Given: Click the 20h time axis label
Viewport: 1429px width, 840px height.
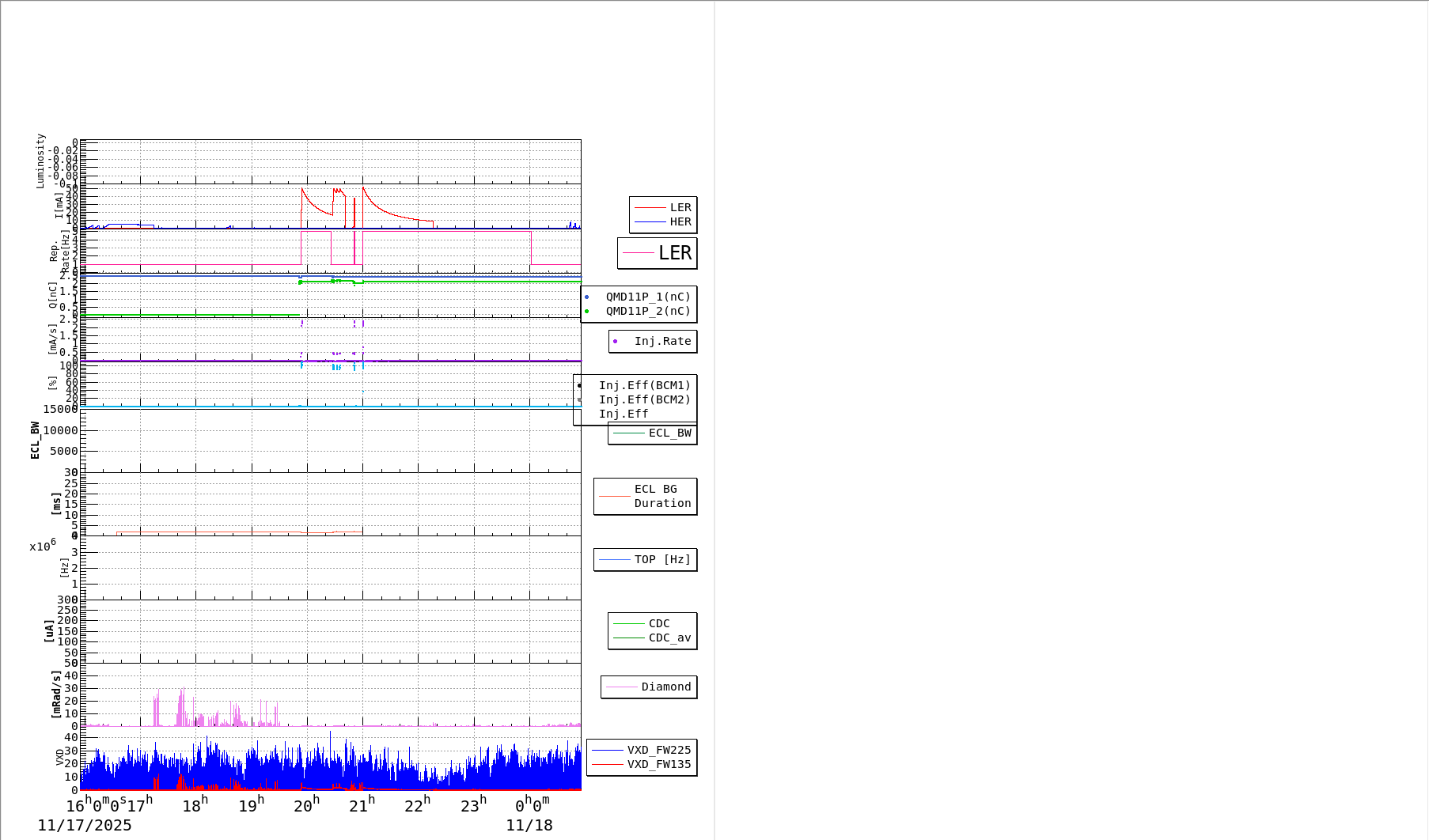Looking at the screenshot, I should point(307,805).
